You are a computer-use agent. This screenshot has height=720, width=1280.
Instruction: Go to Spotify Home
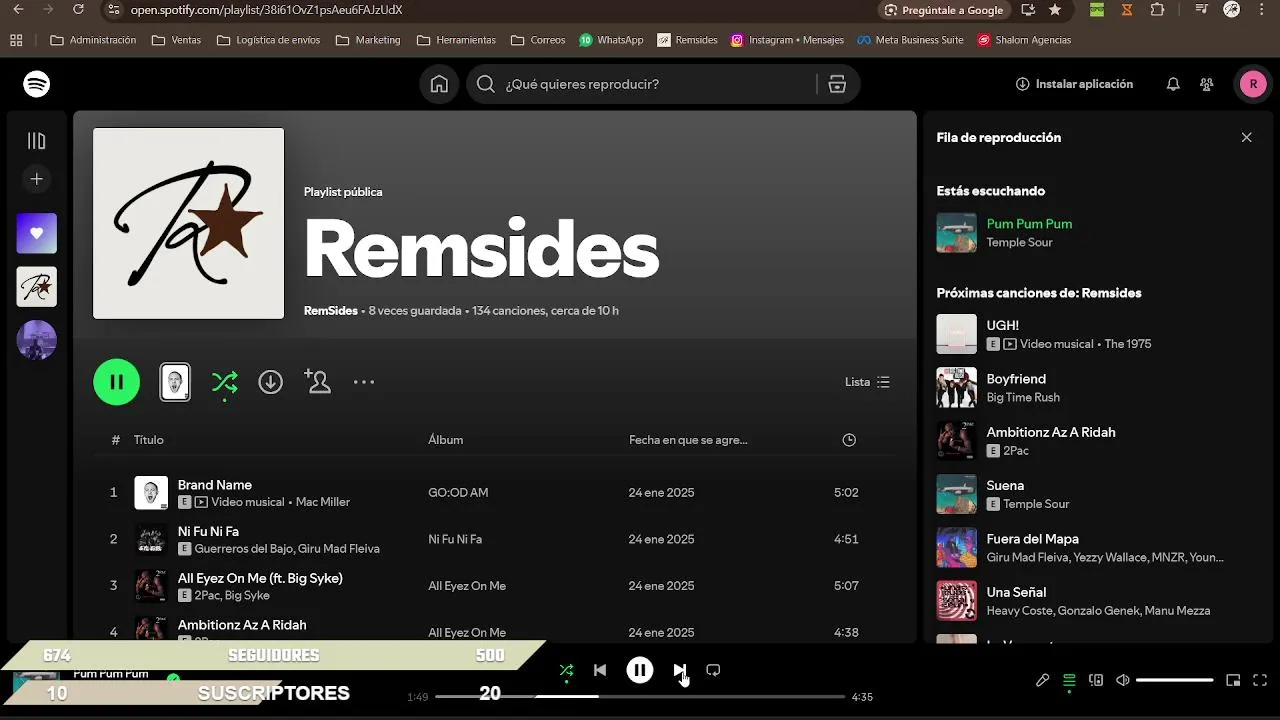click(439, 84)
